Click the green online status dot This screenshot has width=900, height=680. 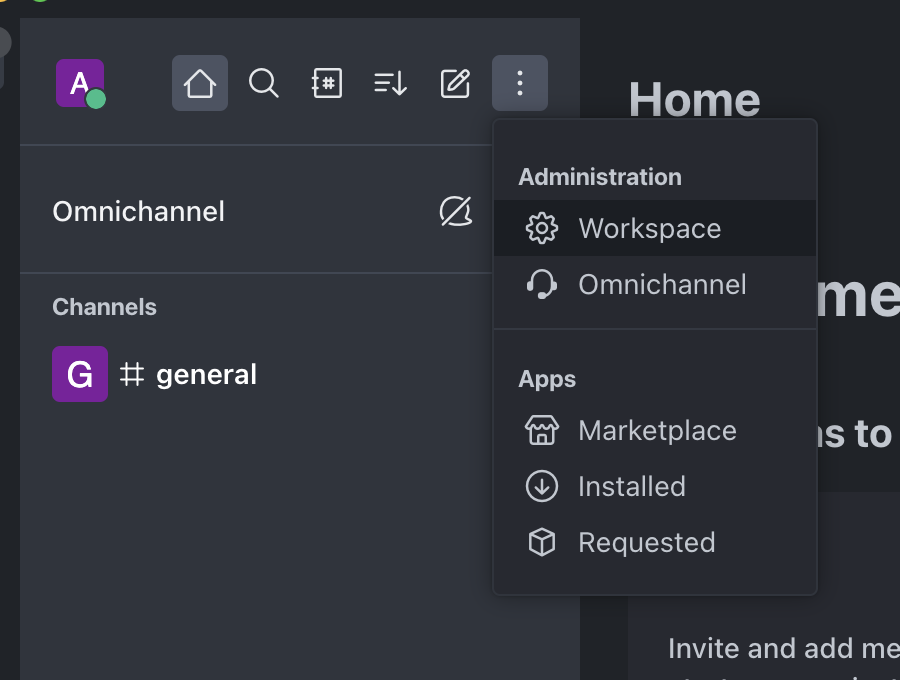click(x=96, y=99)
